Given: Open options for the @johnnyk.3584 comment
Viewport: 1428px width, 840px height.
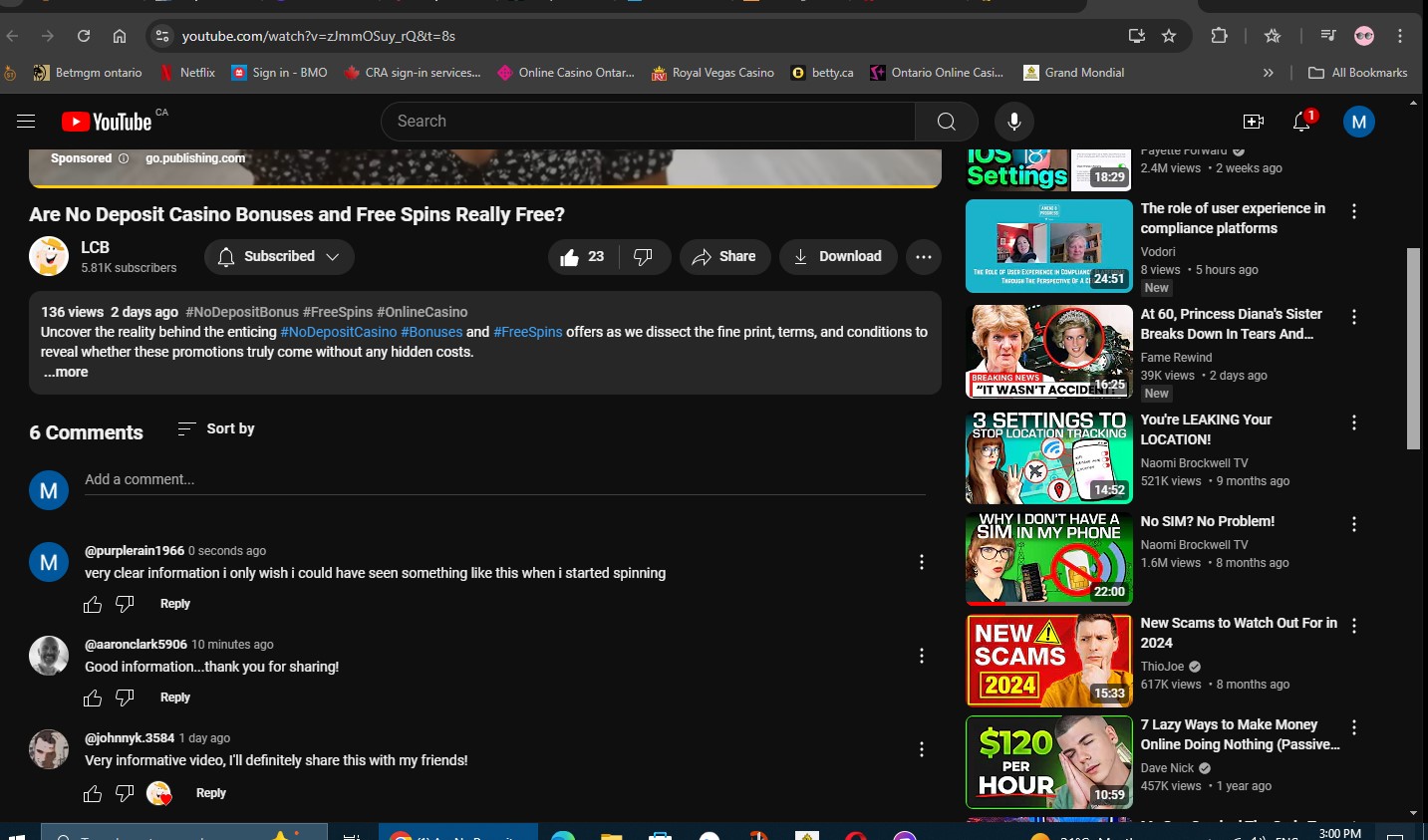Looking at the screenshot, I should 922,749.
